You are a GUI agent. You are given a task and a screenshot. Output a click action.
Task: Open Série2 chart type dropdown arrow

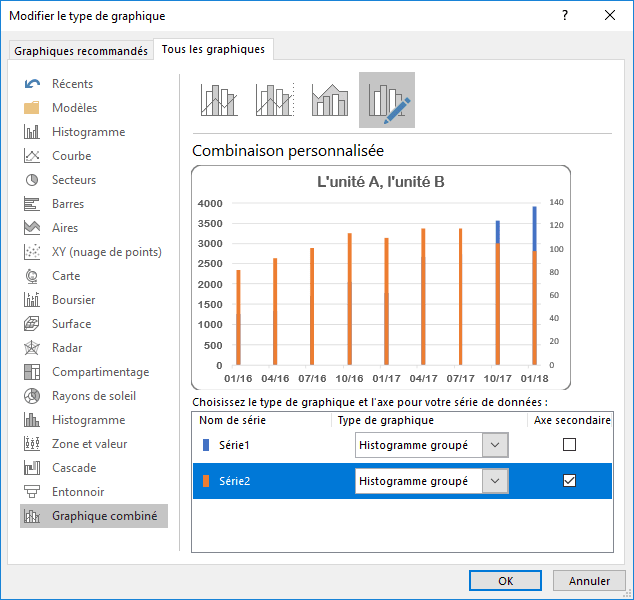[495, 481]
